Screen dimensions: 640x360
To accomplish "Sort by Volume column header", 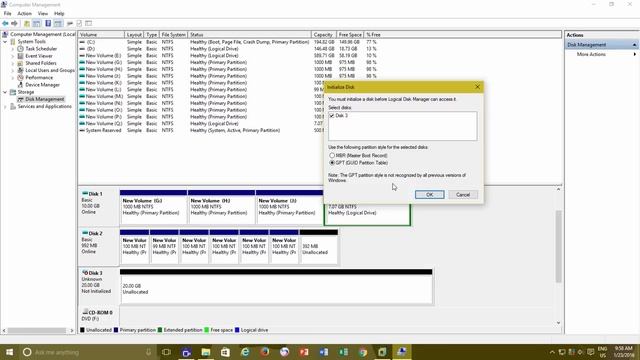I will (x=101, y=35).
